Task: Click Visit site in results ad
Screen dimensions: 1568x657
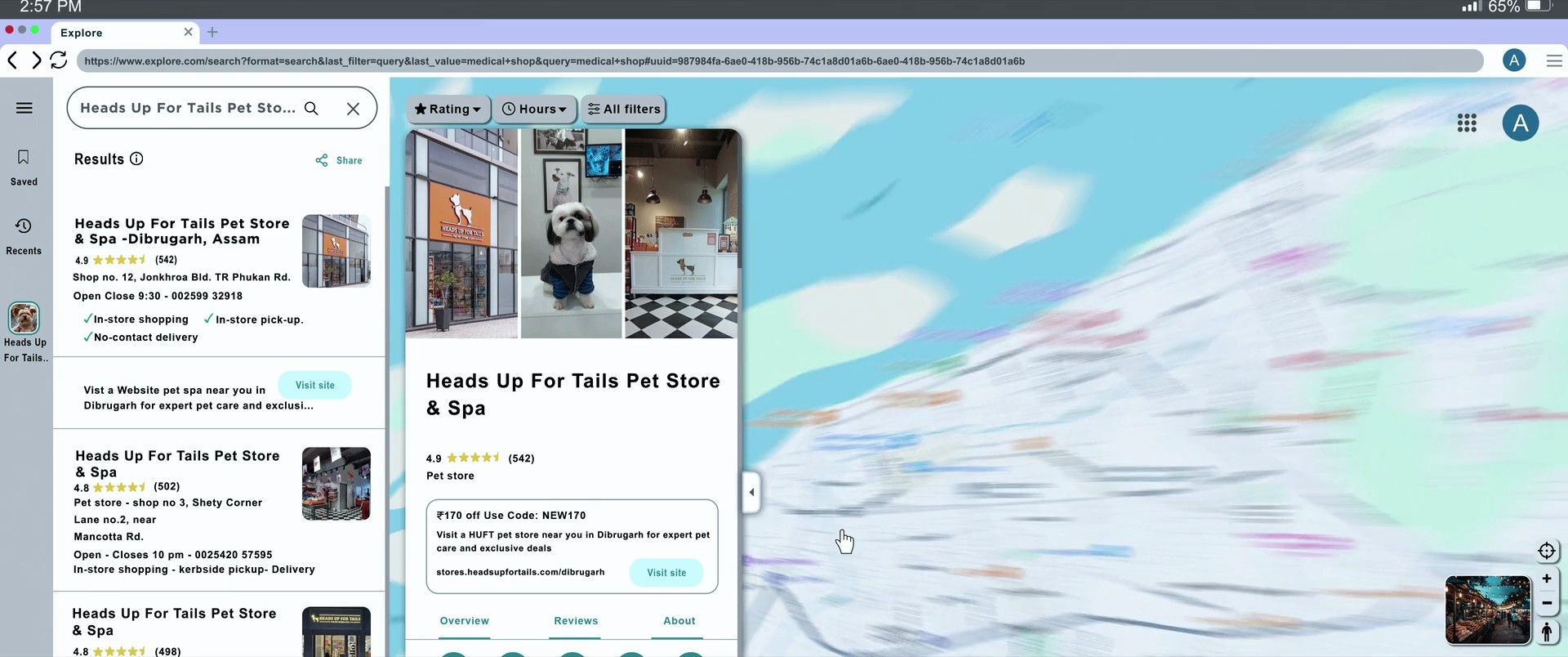Action: [x=314, y=385]
